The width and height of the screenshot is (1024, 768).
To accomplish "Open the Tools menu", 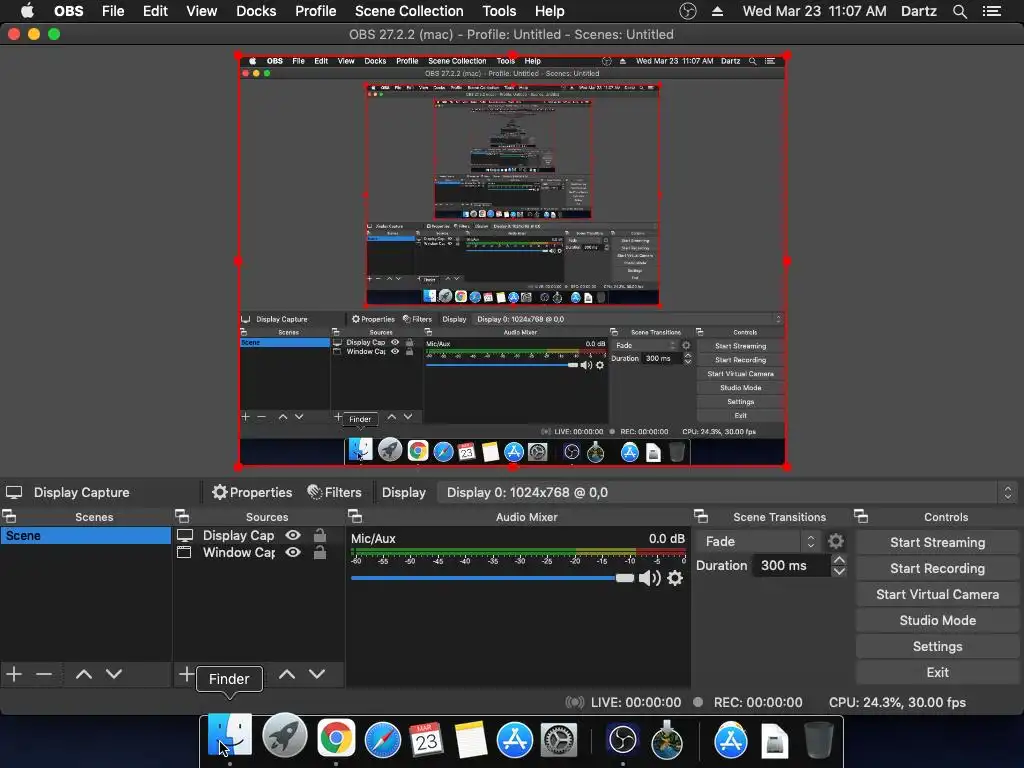I will tap(499, 11).
